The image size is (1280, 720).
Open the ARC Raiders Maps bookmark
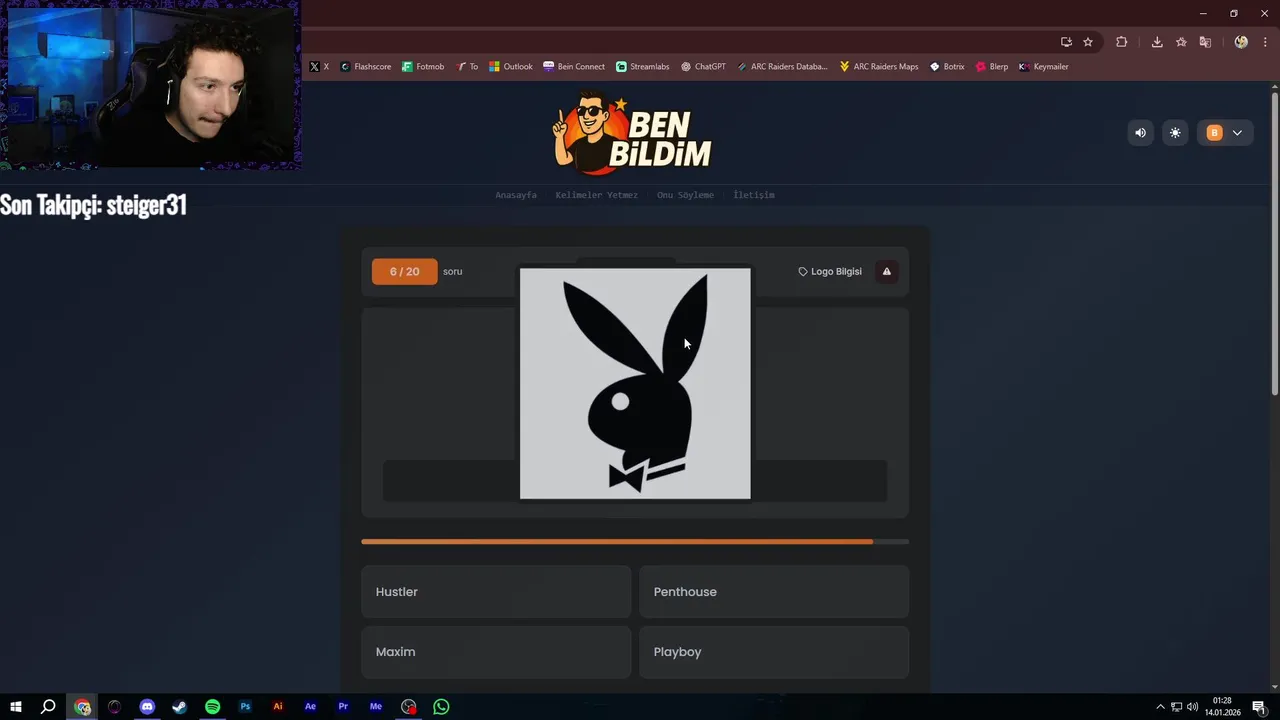tap(879, 67)
